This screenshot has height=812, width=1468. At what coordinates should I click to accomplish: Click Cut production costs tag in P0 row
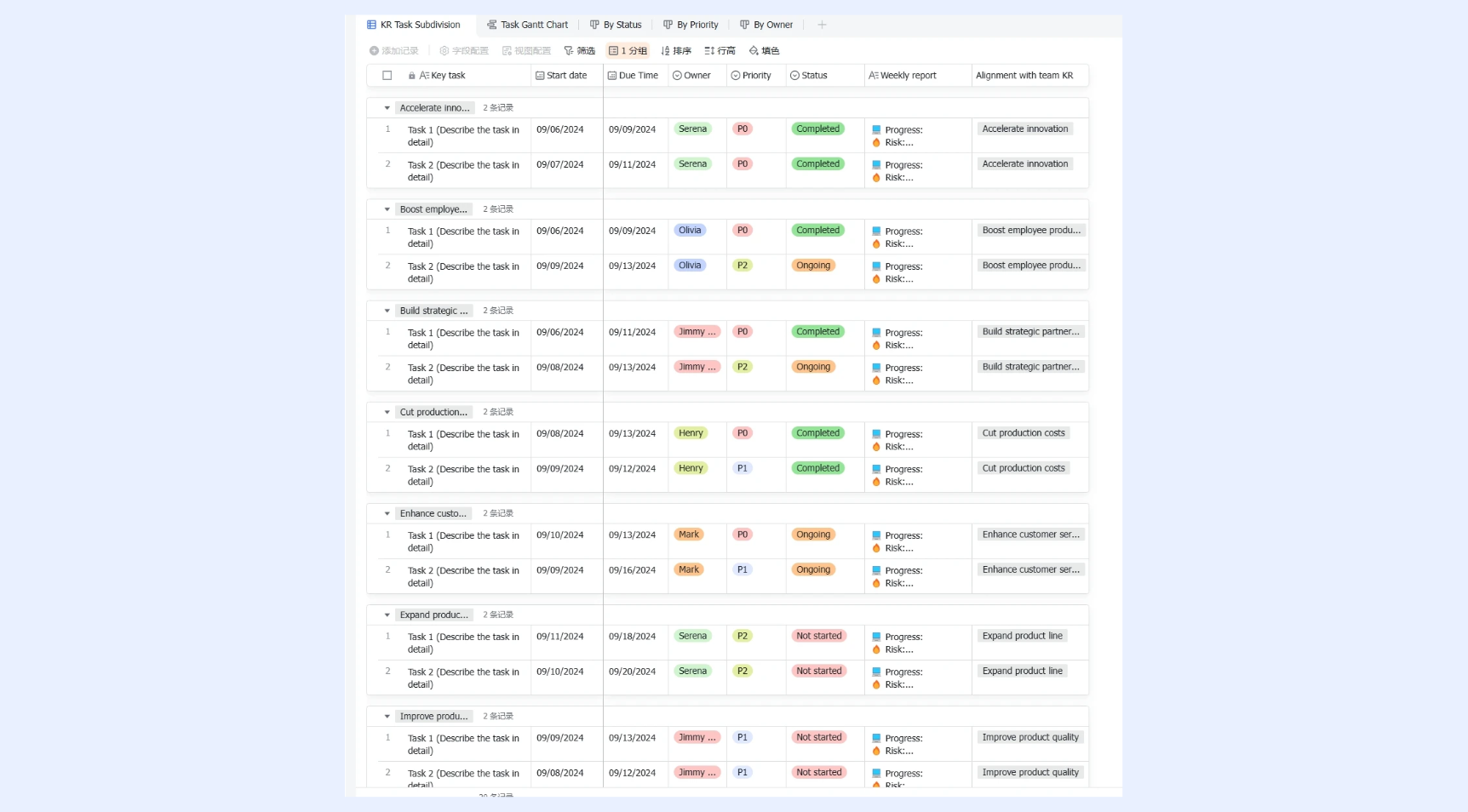click(1024, 433)
